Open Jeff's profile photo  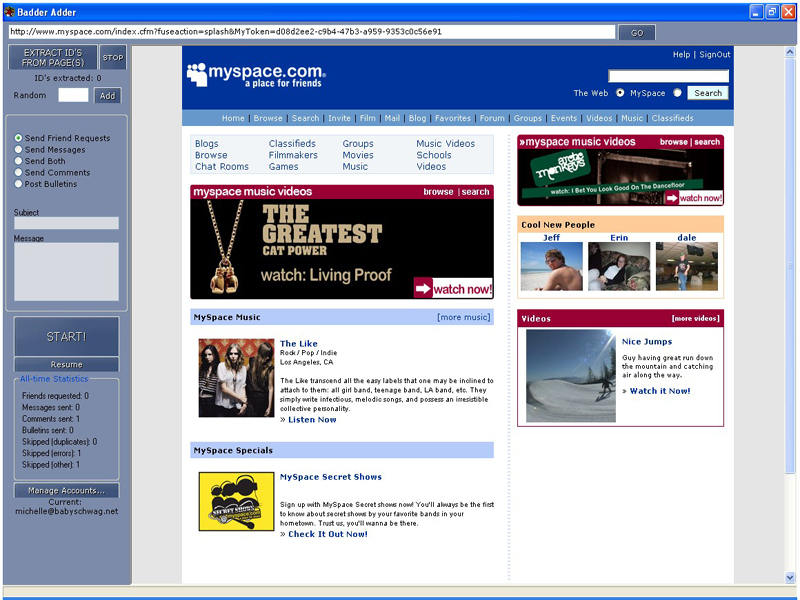552,266
